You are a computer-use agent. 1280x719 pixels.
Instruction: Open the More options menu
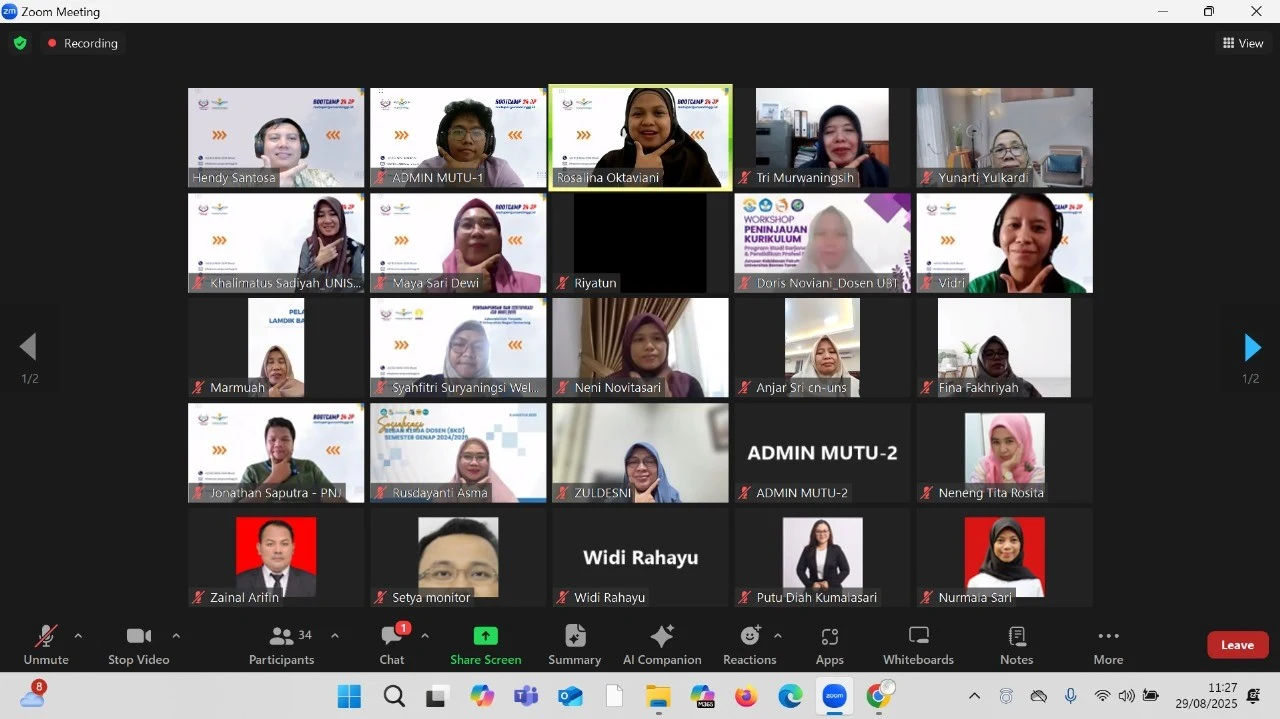click(x=1107, y=645)
